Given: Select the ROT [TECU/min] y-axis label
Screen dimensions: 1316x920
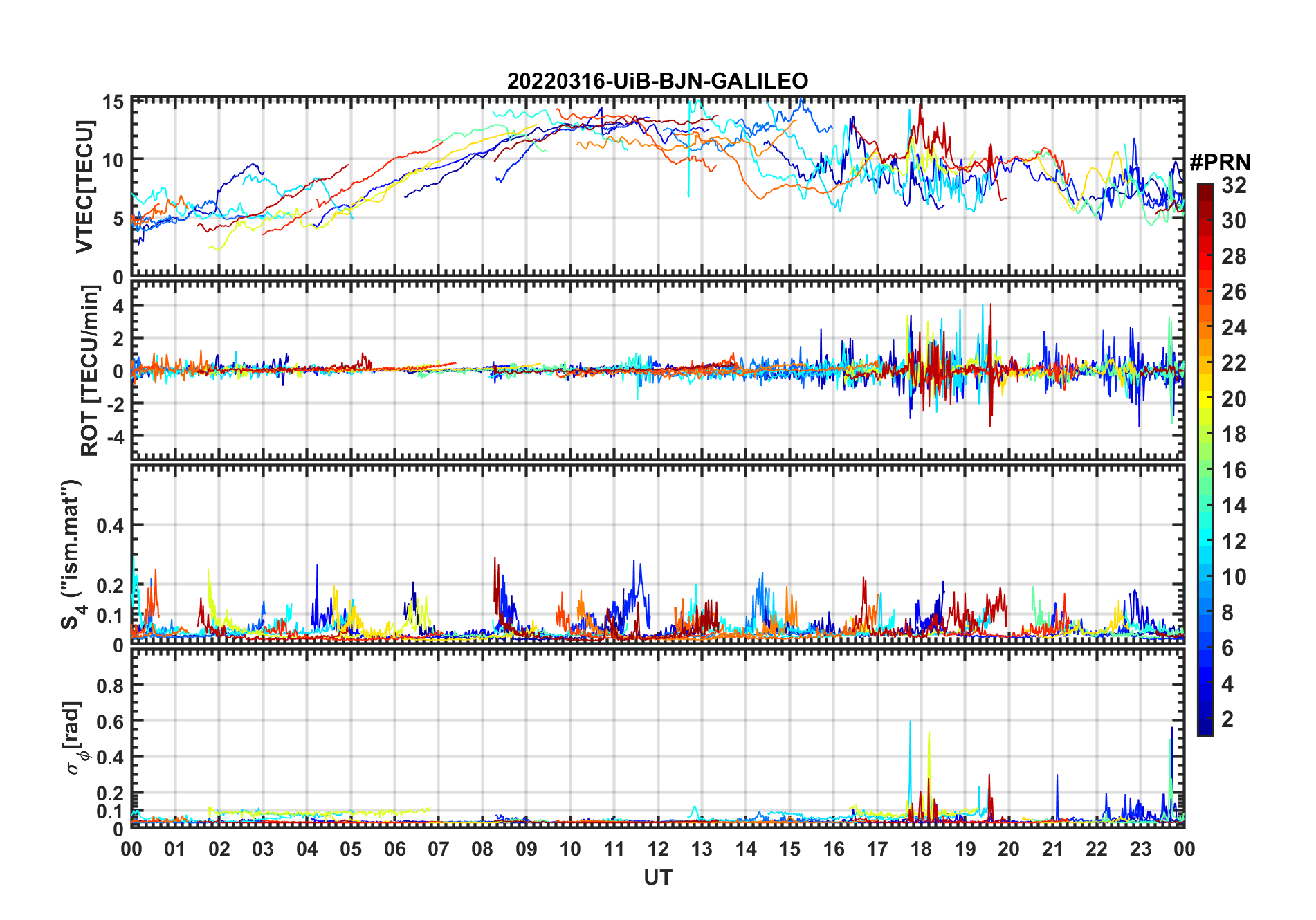Looking at the screenshot, I should (90, 371).
